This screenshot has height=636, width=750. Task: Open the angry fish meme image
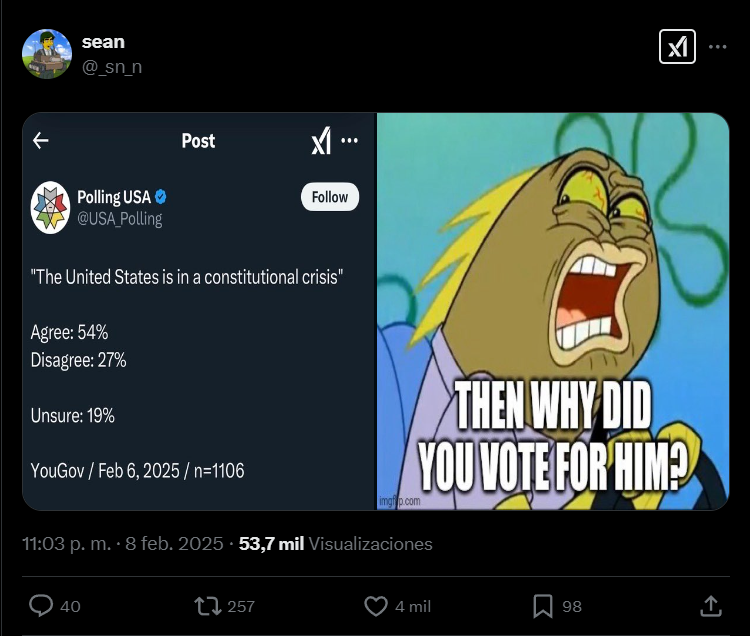click(x=553, y=311)
